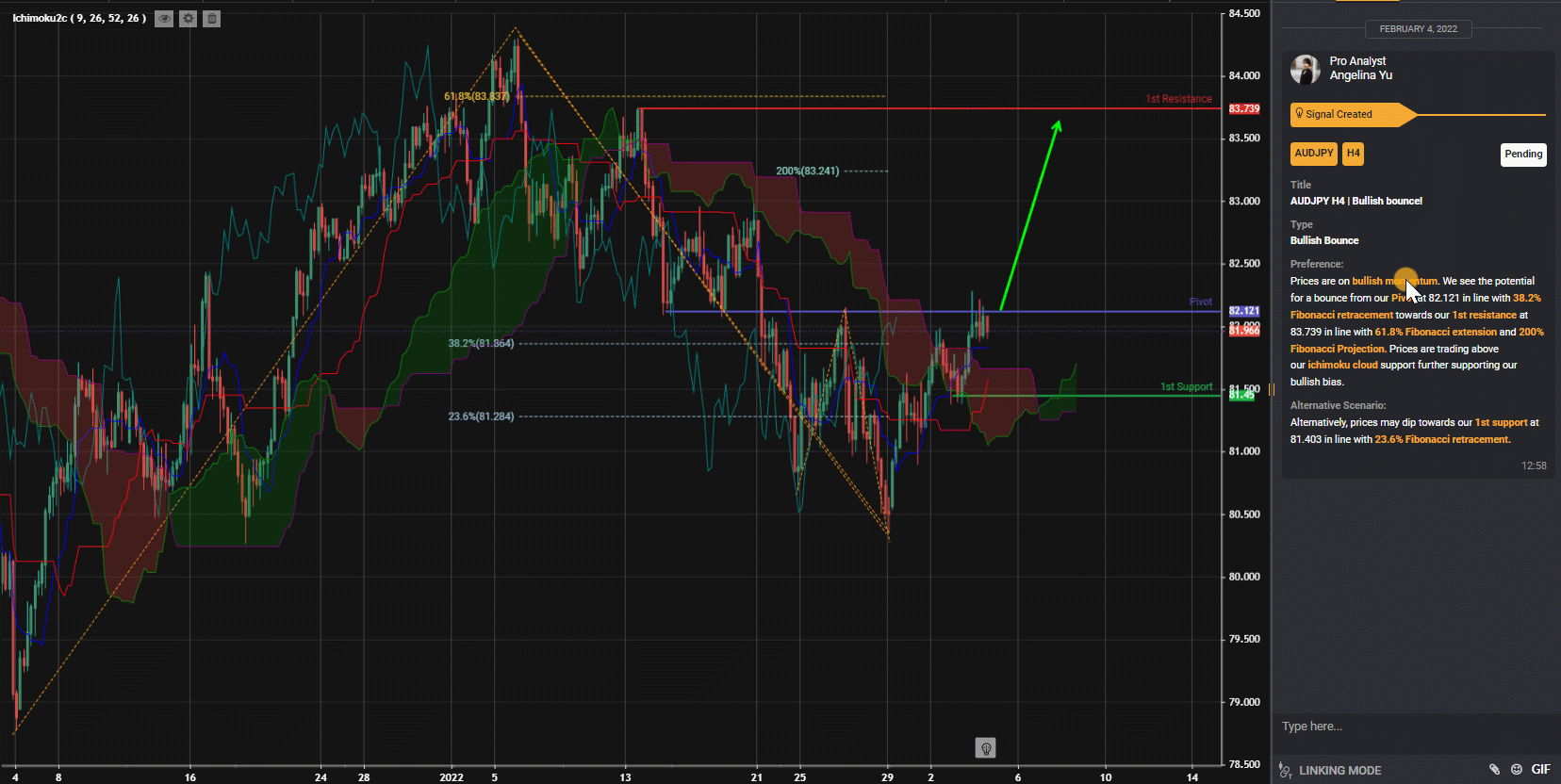
Task: Click the 2022 label on the time axis
Action: [452, 777]
